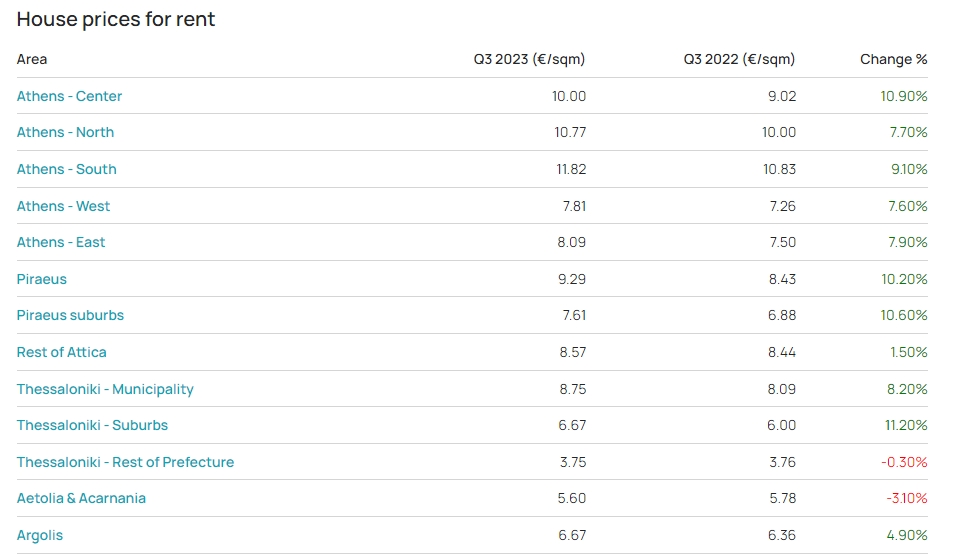Select Q3 2023 price 11.82 for Athens - South

tap(571, 169)
